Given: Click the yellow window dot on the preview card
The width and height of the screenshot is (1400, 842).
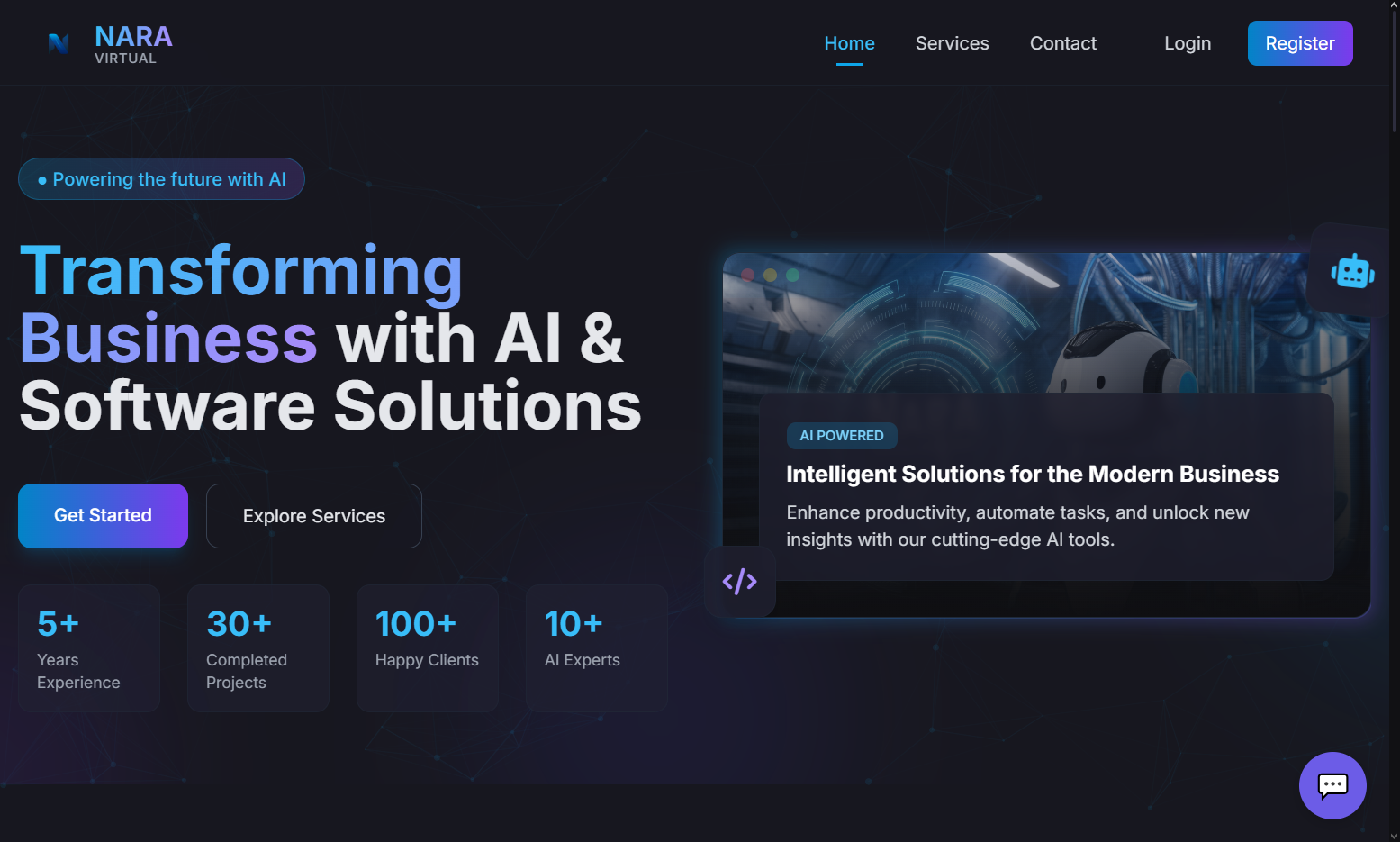Looking at the screenshot, I should pos(770,275).
